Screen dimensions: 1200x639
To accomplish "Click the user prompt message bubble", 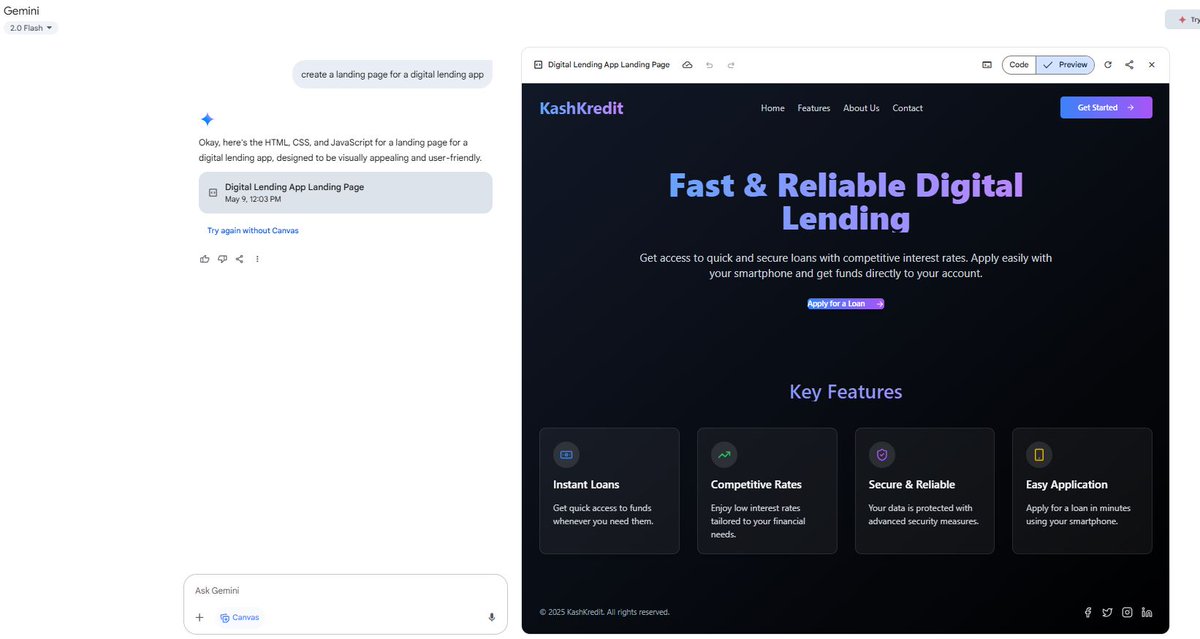I will coord(392,74).
